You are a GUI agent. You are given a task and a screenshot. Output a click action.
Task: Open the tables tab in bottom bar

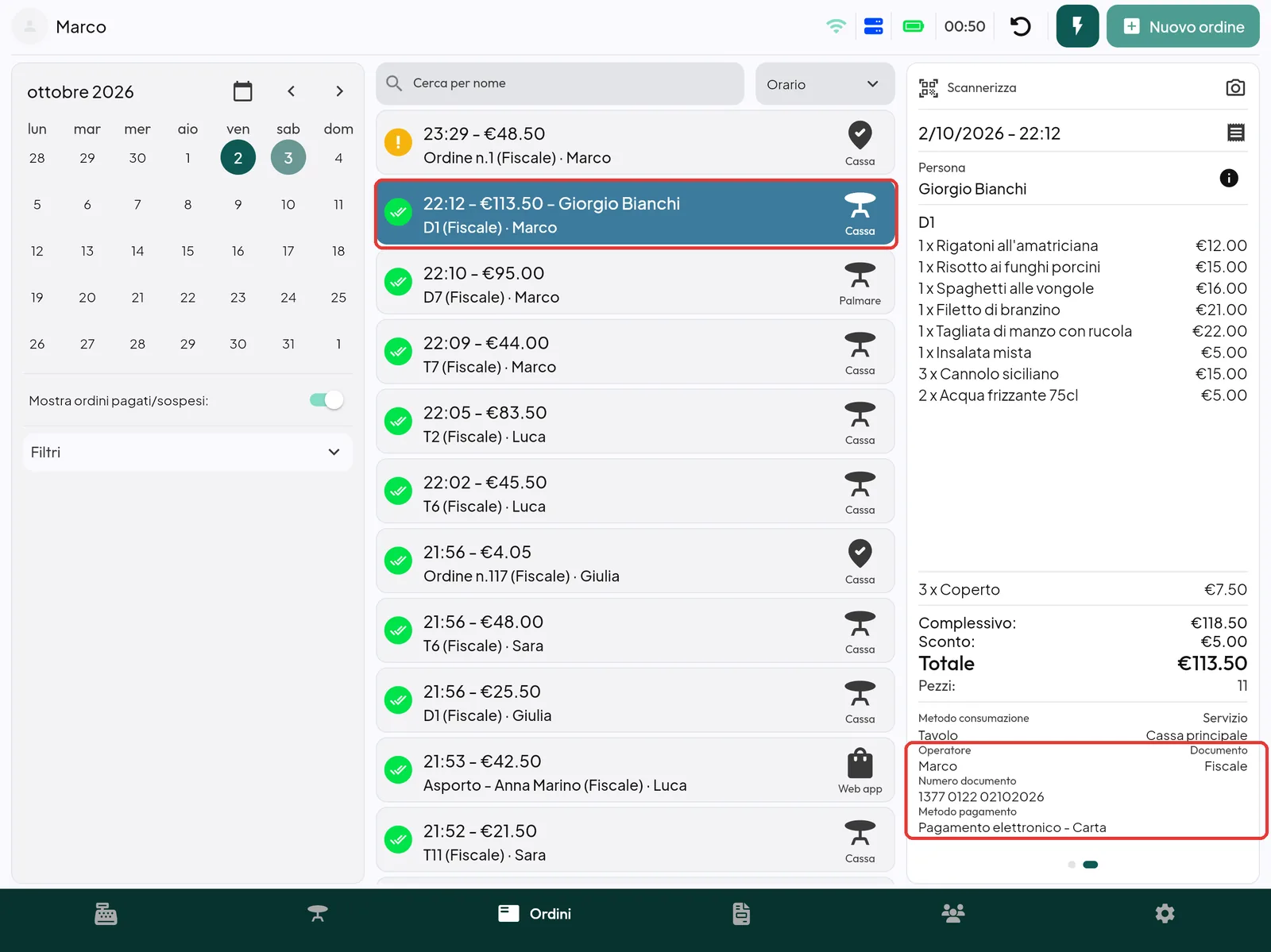tap(318, 914)
